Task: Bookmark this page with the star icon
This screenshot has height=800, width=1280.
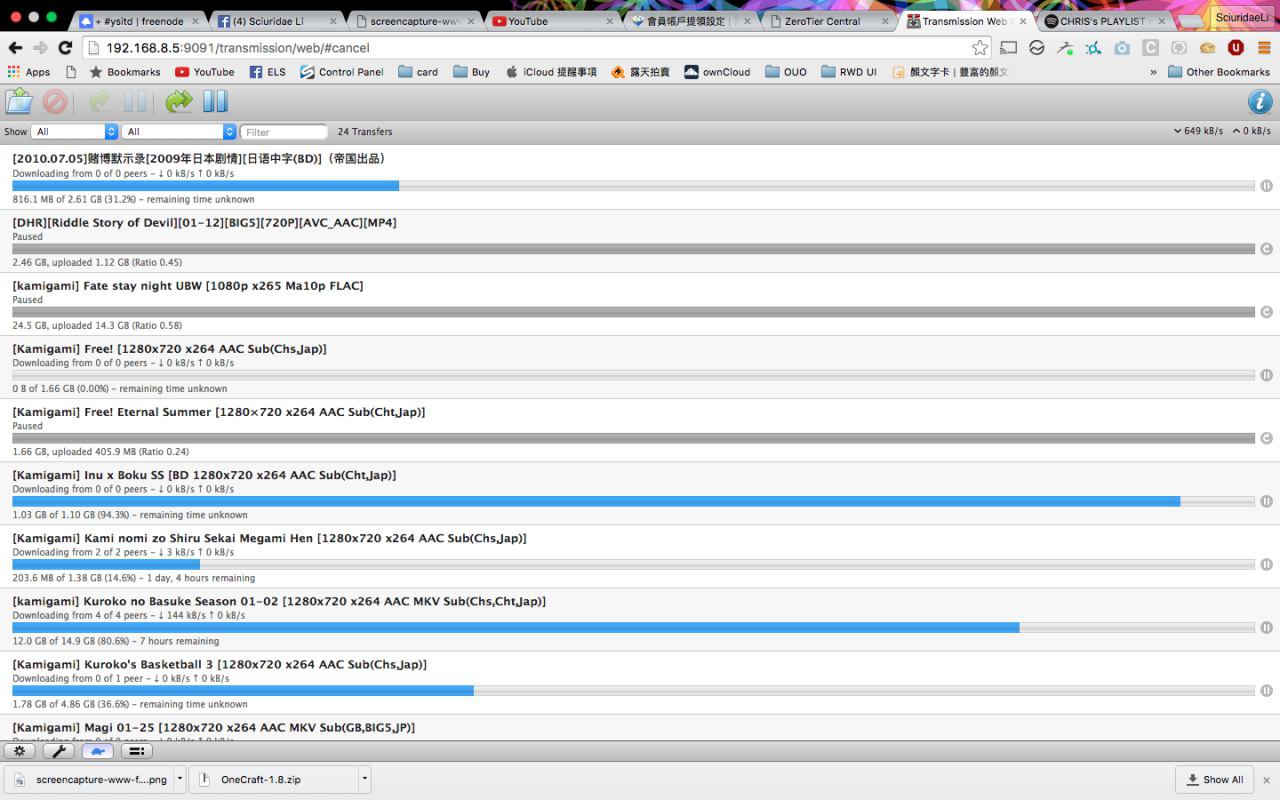Action: pyautogui.click(x=980, y=47)
